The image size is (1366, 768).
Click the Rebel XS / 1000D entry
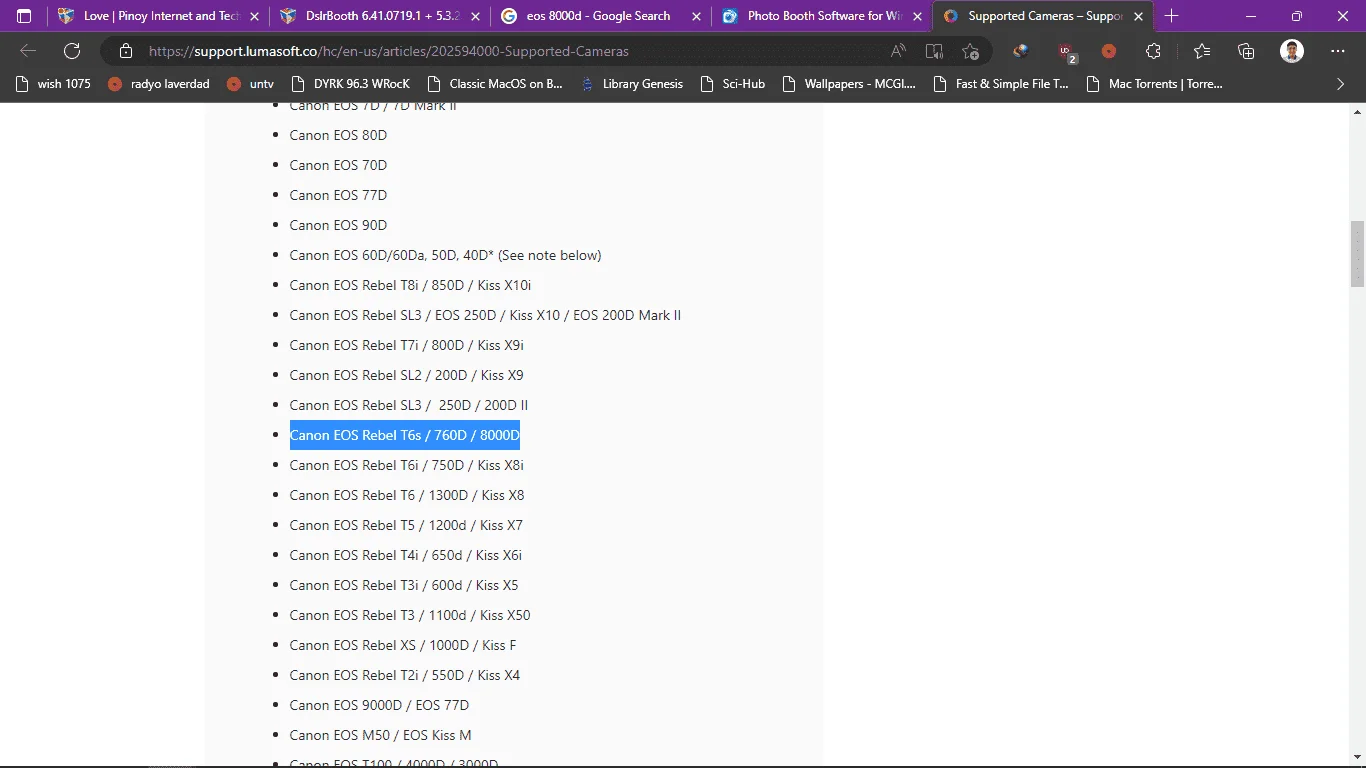(x=403, y=645)
